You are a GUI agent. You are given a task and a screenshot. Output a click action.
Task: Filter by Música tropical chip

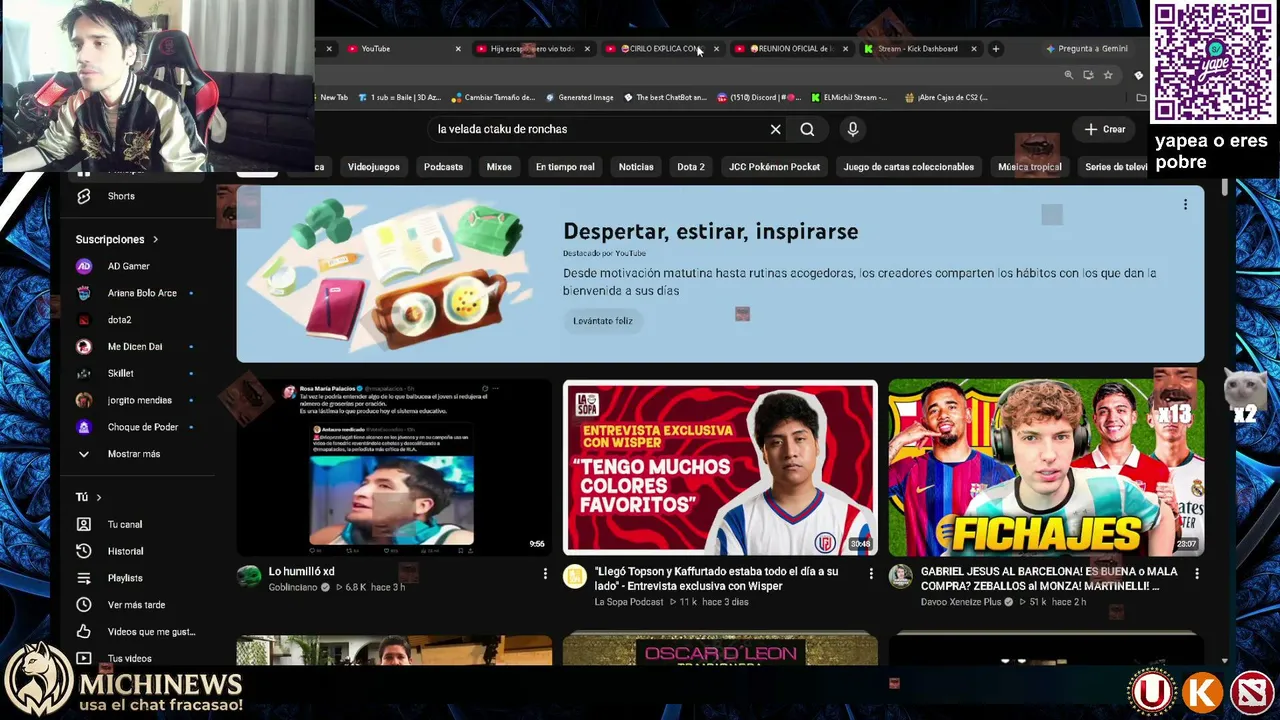(1030, 167)
